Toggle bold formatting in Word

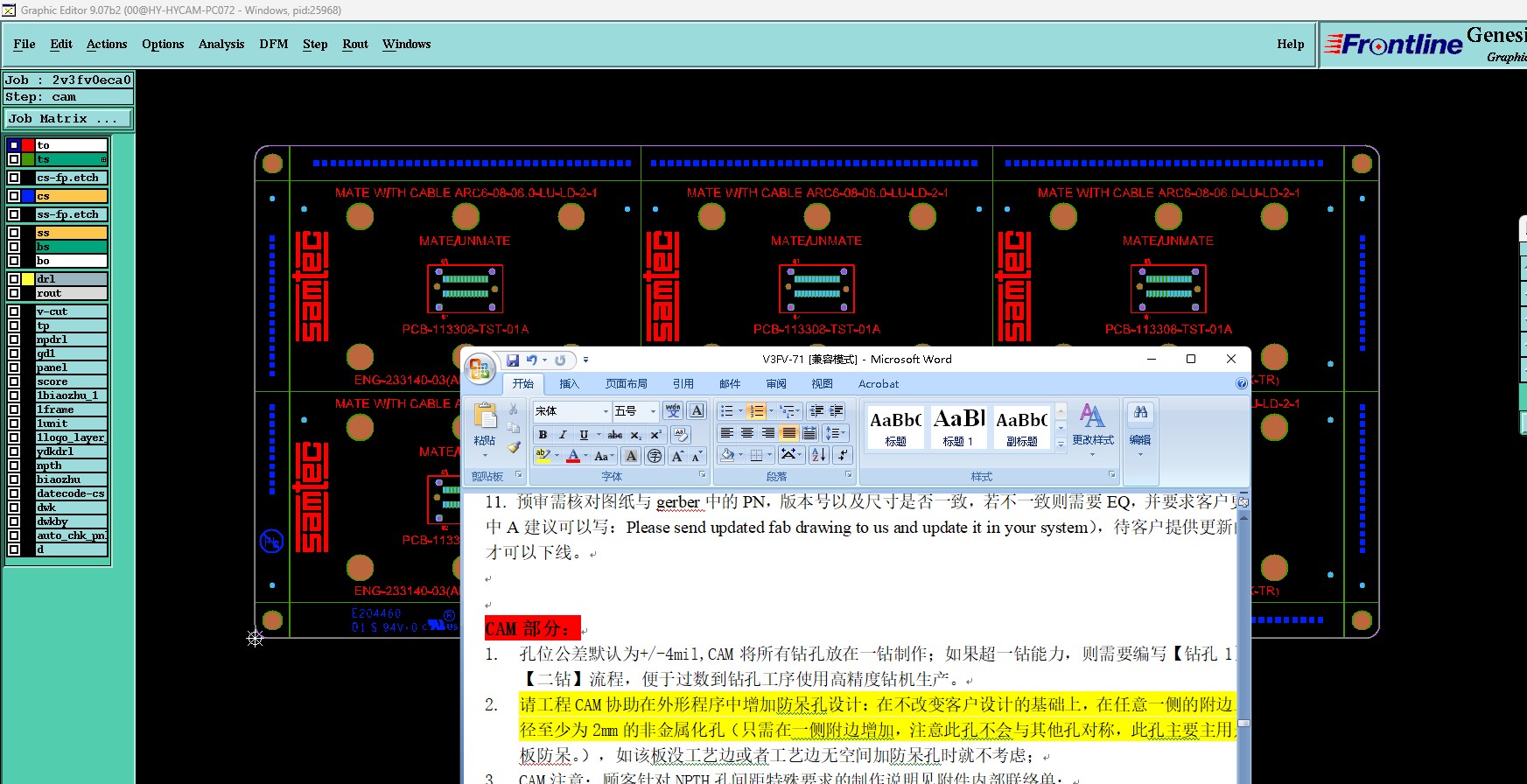pos(543,434)
